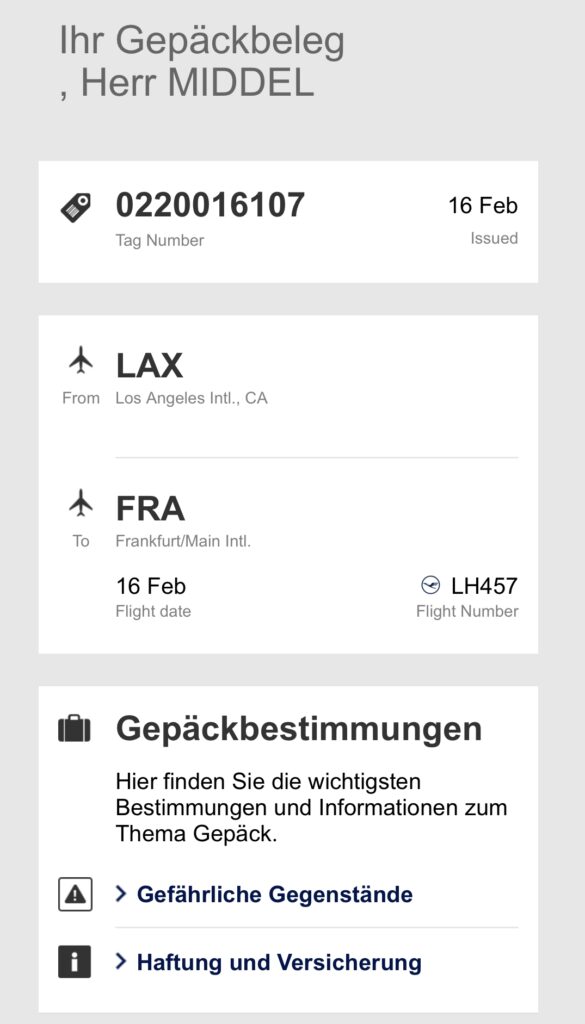Image resolution: width=585 pixels, height=1024 pixels.
Task: Expand chevron before Gefährliche Gegenstände
Action: pyautogui.click(x=121, y=893)
